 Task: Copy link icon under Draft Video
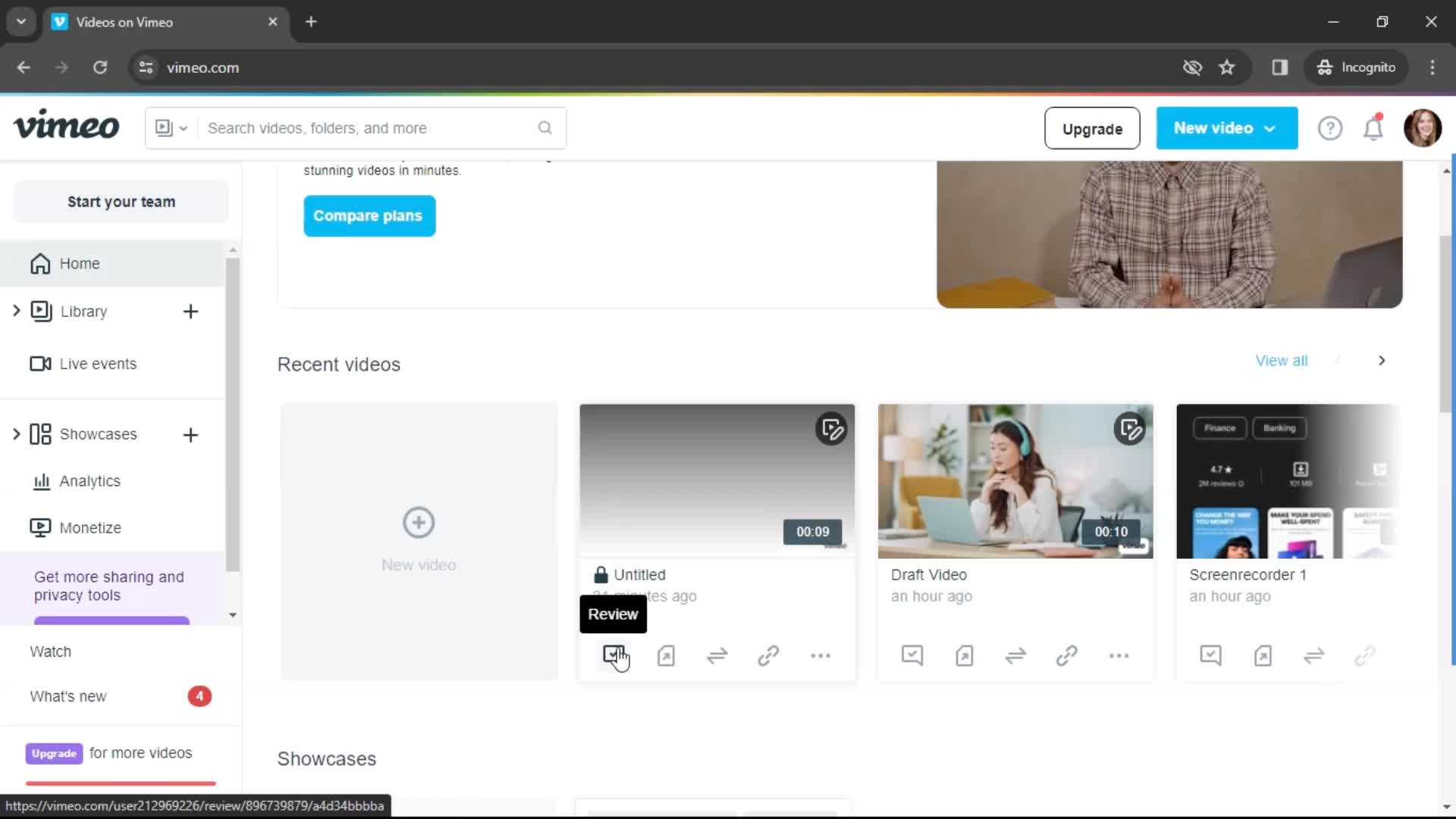click(x=1067, y=655)
